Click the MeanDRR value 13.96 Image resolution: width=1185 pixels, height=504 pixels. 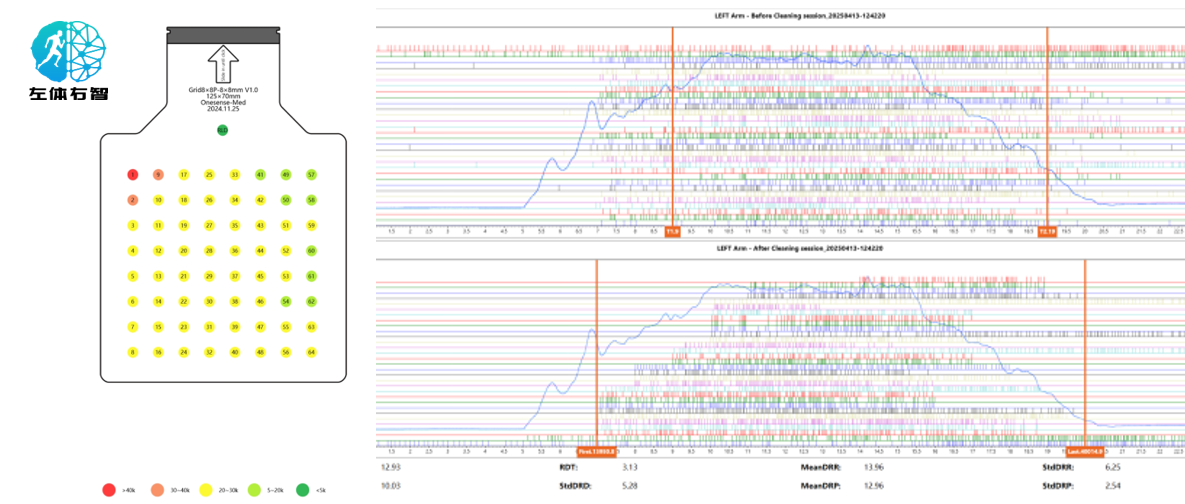pos(874,468)
